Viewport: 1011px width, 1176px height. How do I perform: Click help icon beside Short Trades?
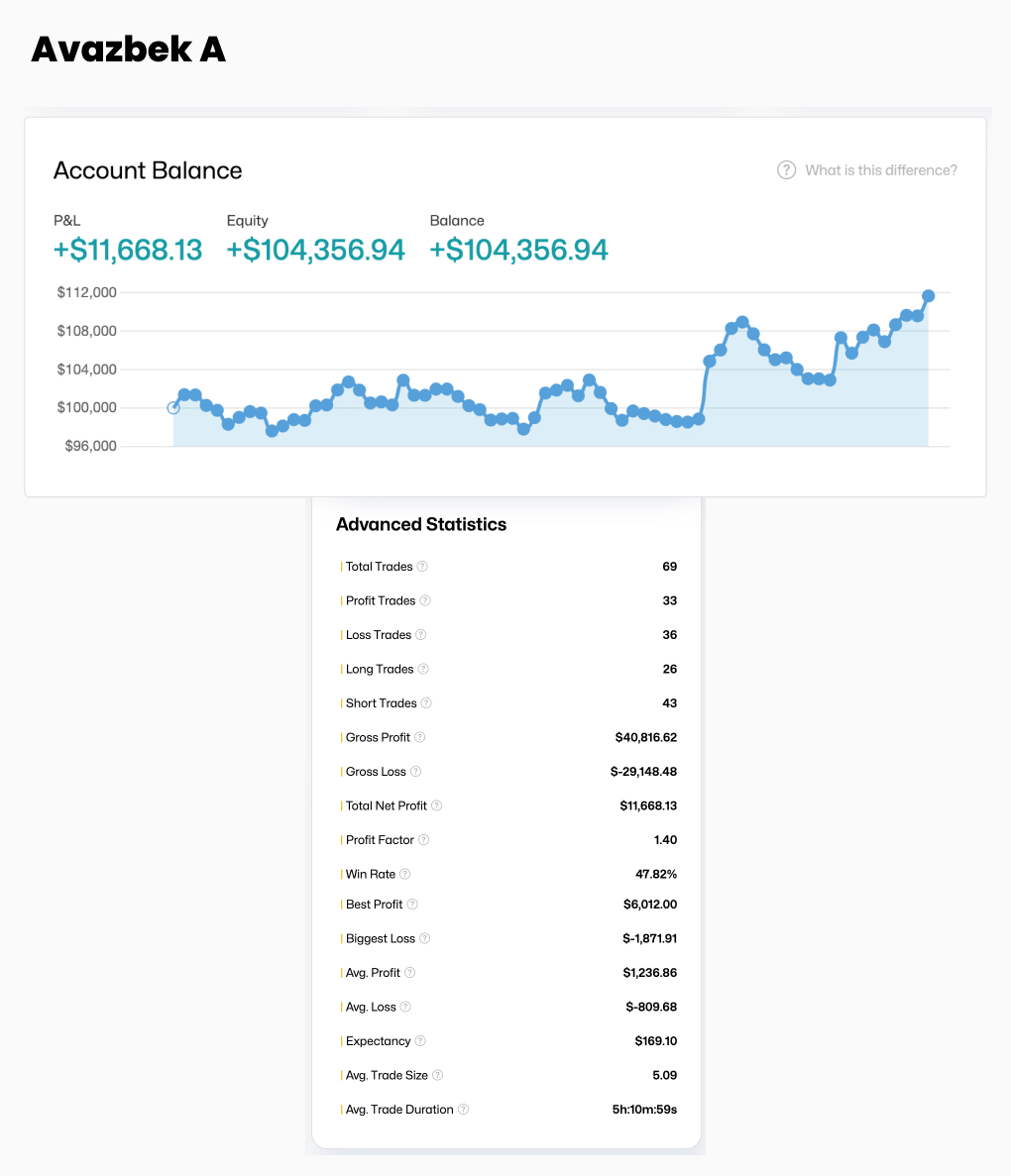coord(426,702)
